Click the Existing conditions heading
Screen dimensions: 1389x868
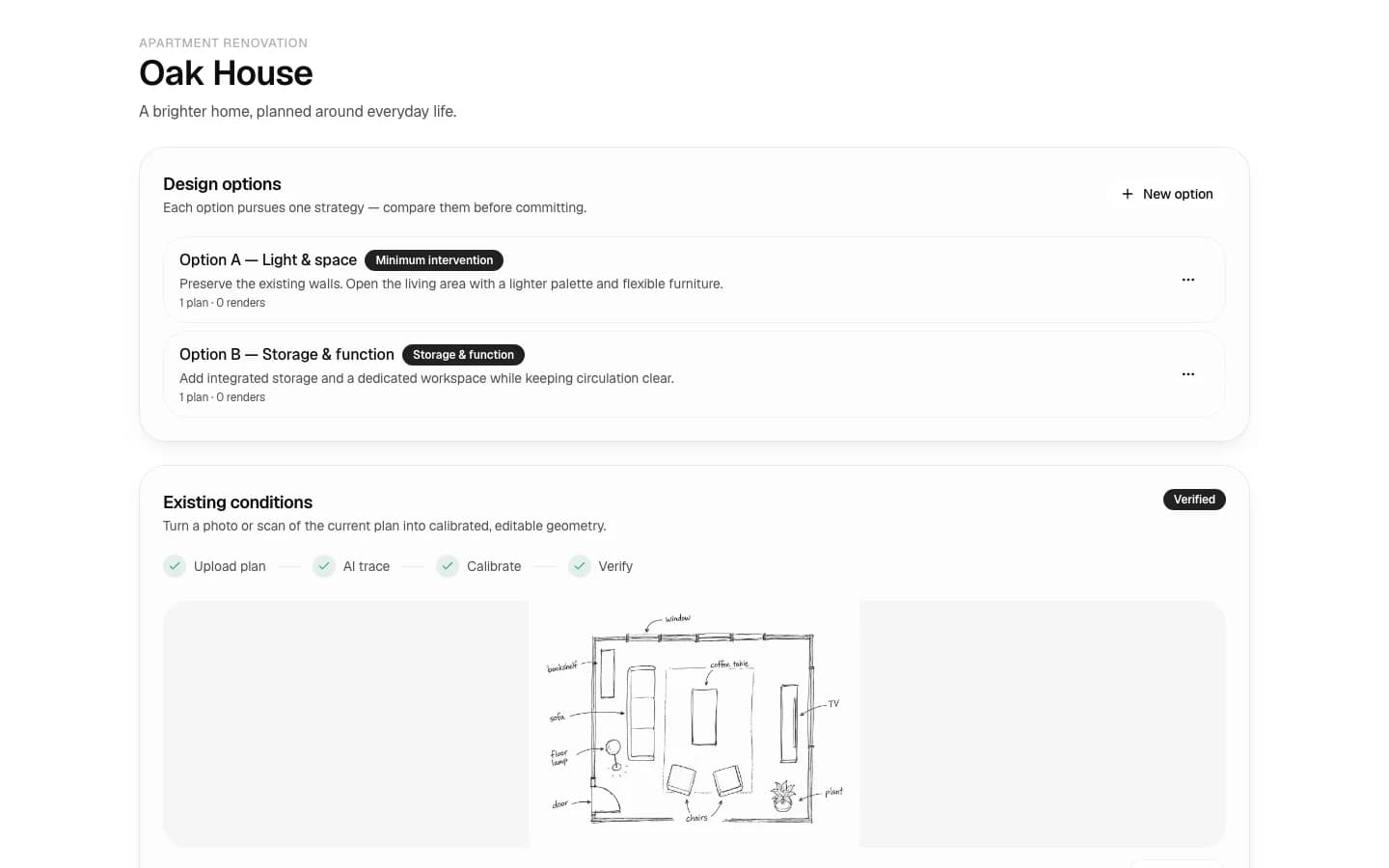(237, 502)
